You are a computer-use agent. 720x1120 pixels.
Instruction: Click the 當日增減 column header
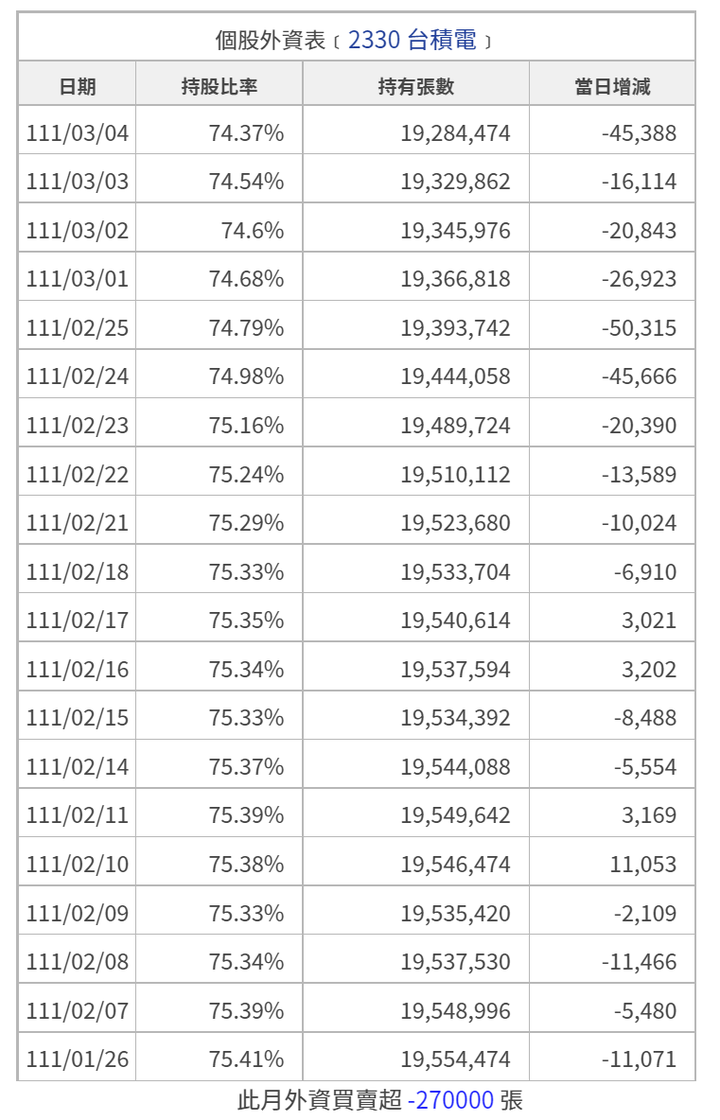coord(612,86)
